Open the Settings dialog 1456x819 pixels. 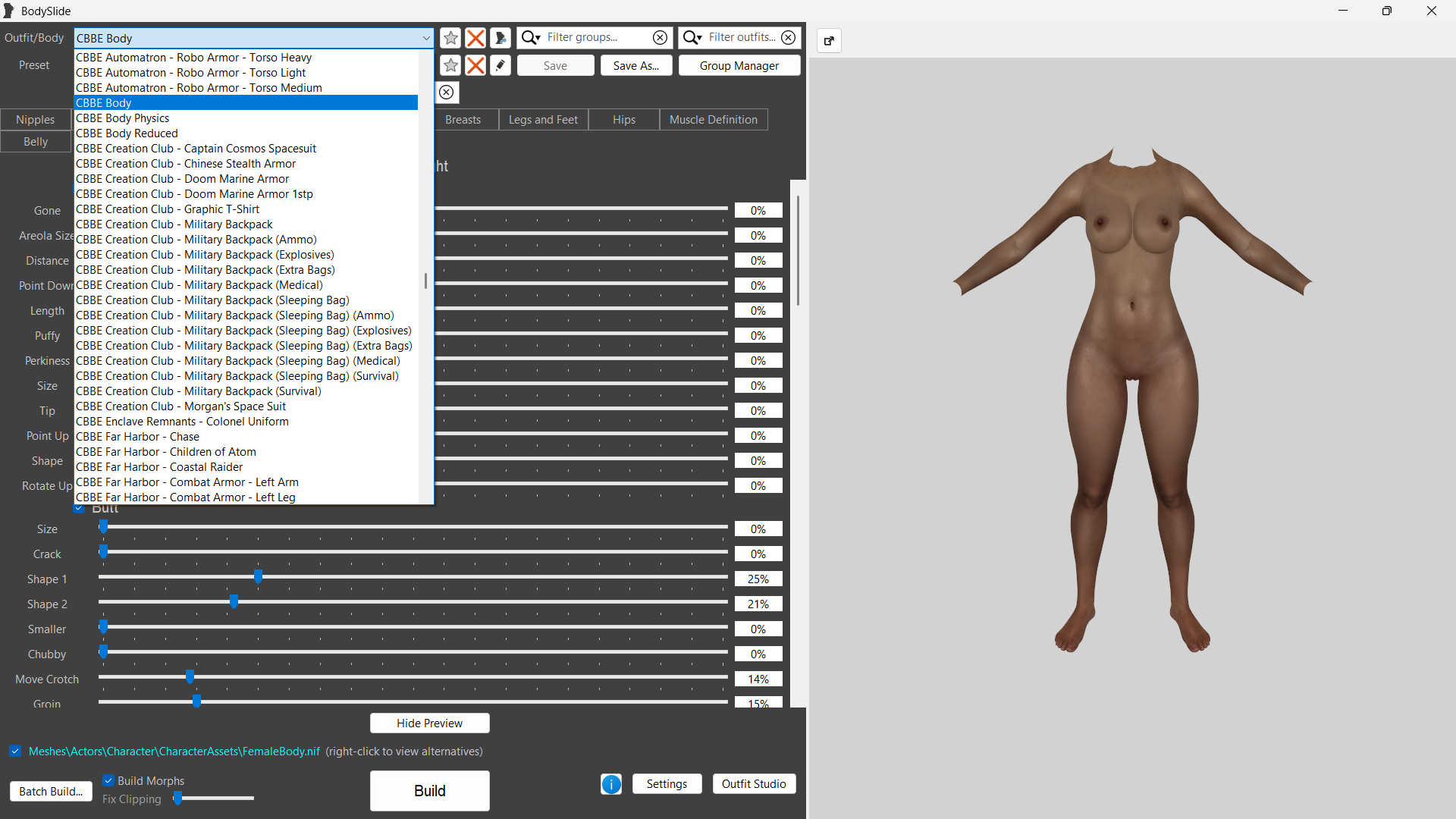click(667, 784)
